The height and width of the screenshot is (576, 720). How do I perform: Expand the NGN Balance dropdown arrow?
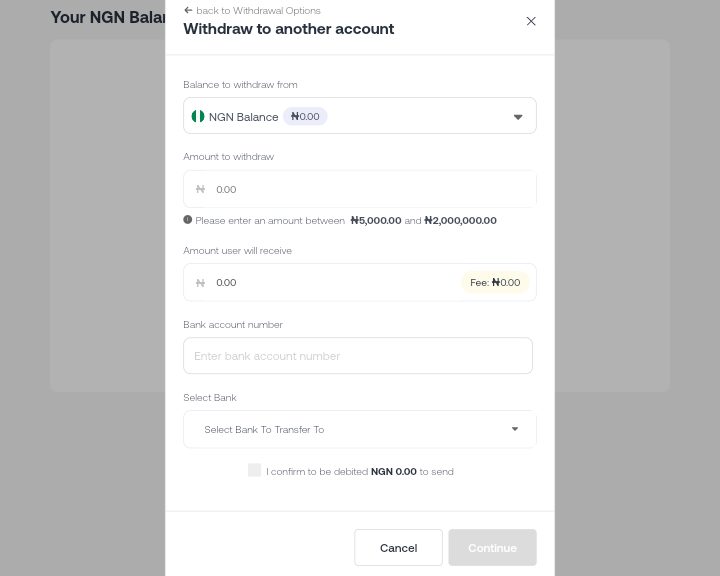[517, 117]
